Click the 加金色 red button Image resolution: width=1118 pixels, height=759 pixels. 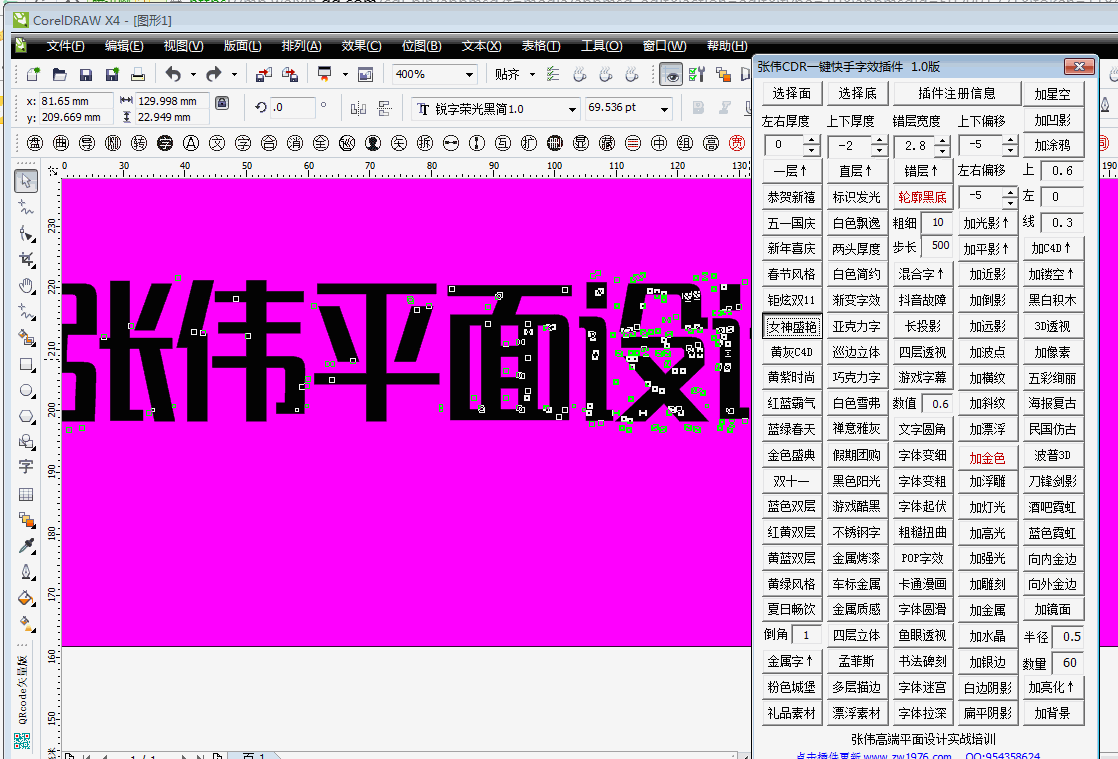point(987,458)
